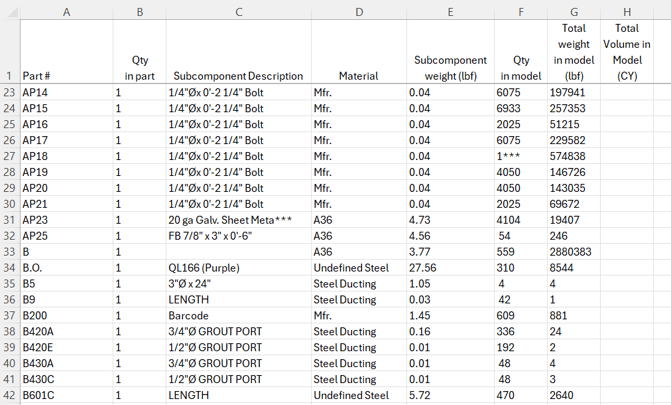Click the Subcomponent Description header cell
Viewport: 671px width, 405px height.
tap(239, 52)
